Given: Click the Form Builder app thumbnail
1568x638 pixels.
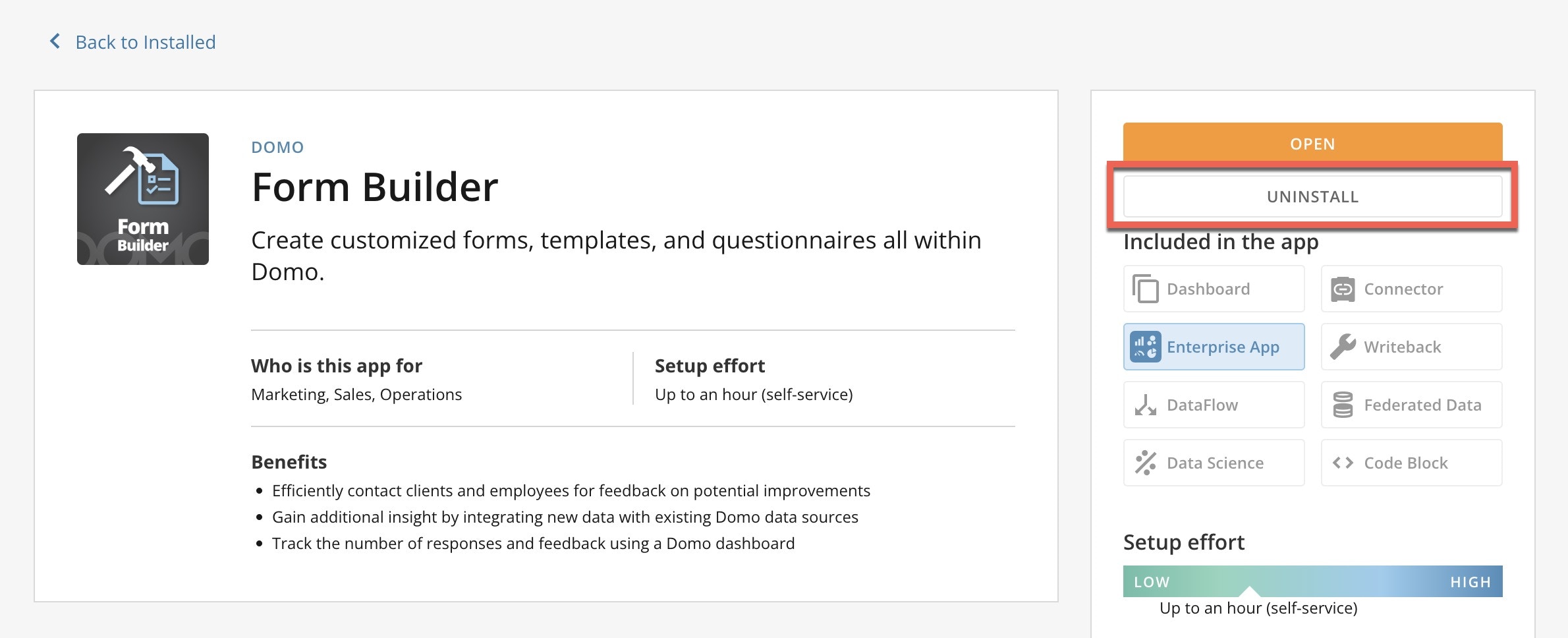Looking at the screenshot, I should pyautogui.click(x=143, y=199).
